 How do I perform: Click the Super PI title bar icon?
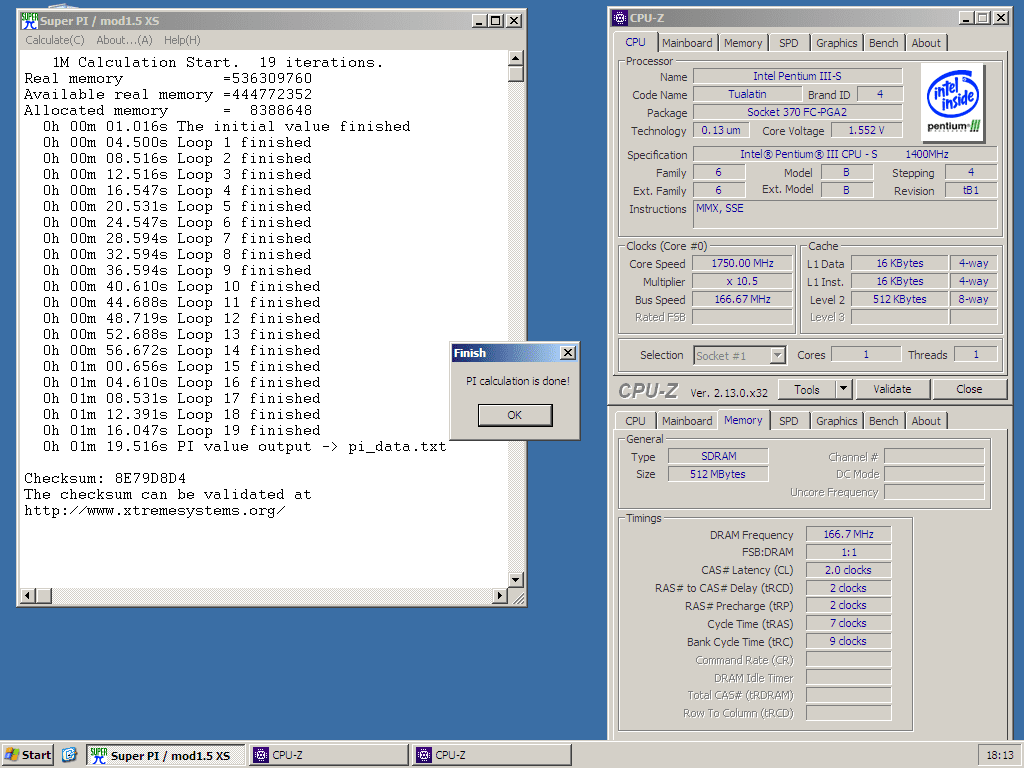(29, 21)
